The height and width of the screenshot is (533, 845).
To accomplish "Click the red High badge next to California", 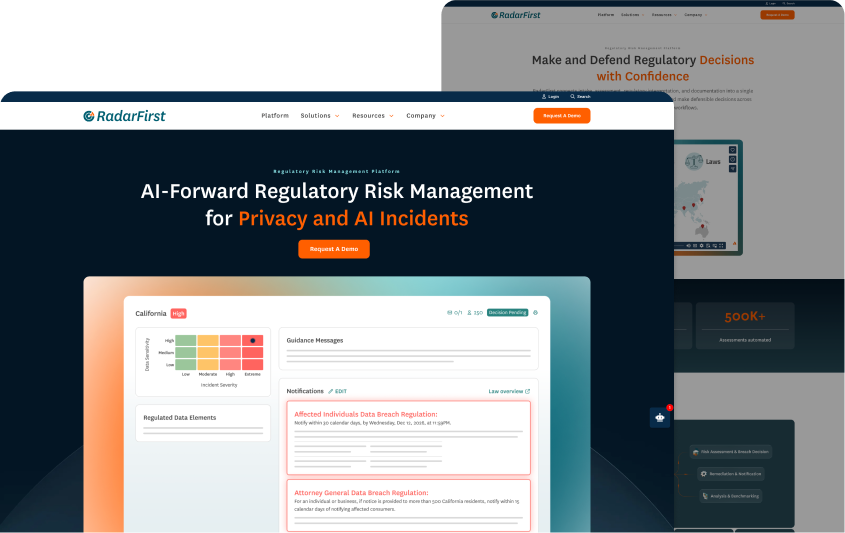I will pyautogui.click(x=178, y=314).
